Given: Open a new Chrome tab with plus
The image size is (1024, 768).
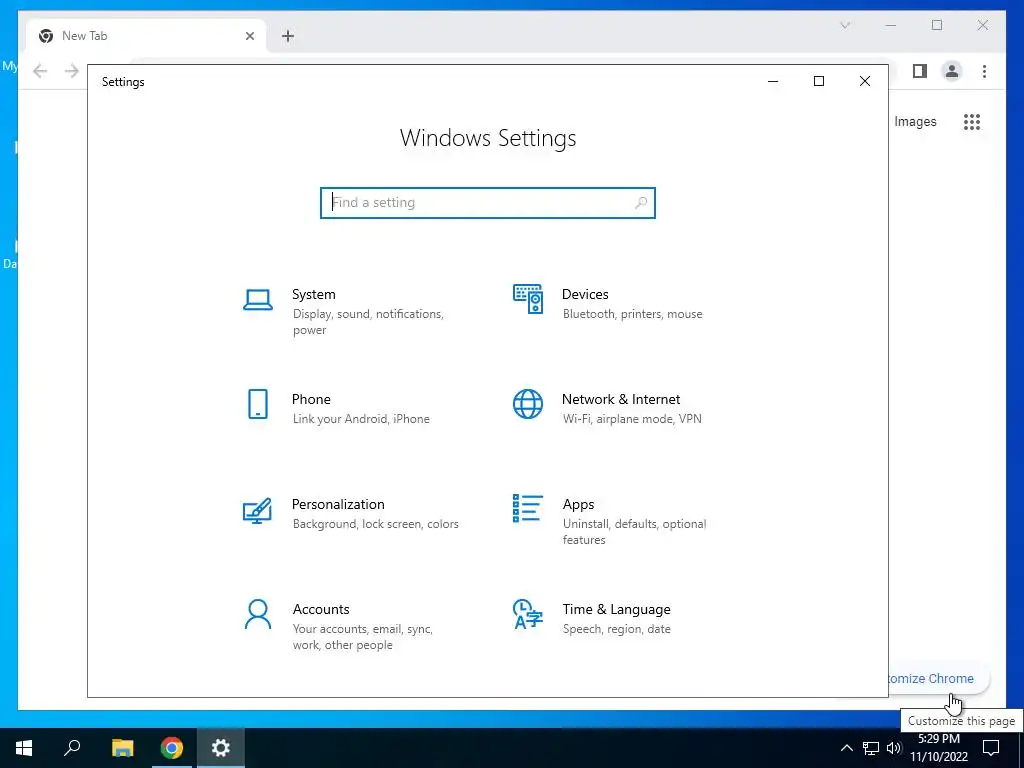Looking at the screenshot, I should tap(288, 36).
